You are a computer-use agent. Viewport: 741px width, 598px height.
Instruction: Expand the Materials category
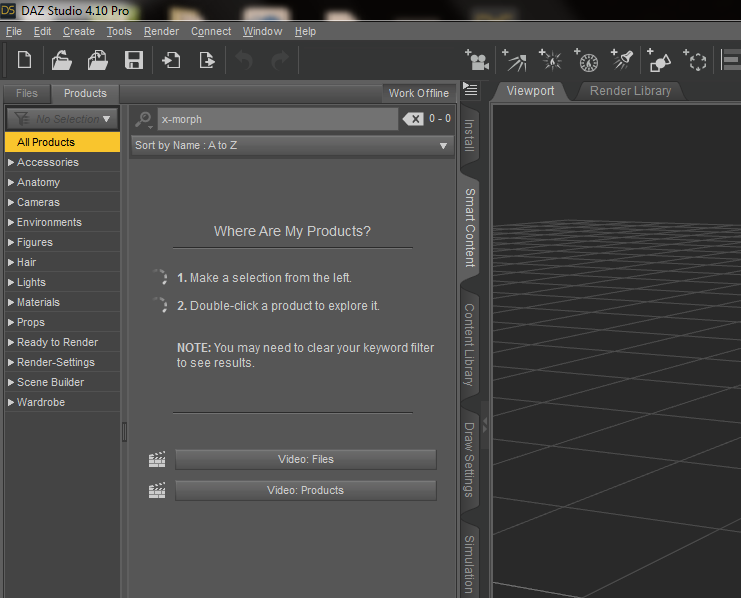tap(11, 302)
